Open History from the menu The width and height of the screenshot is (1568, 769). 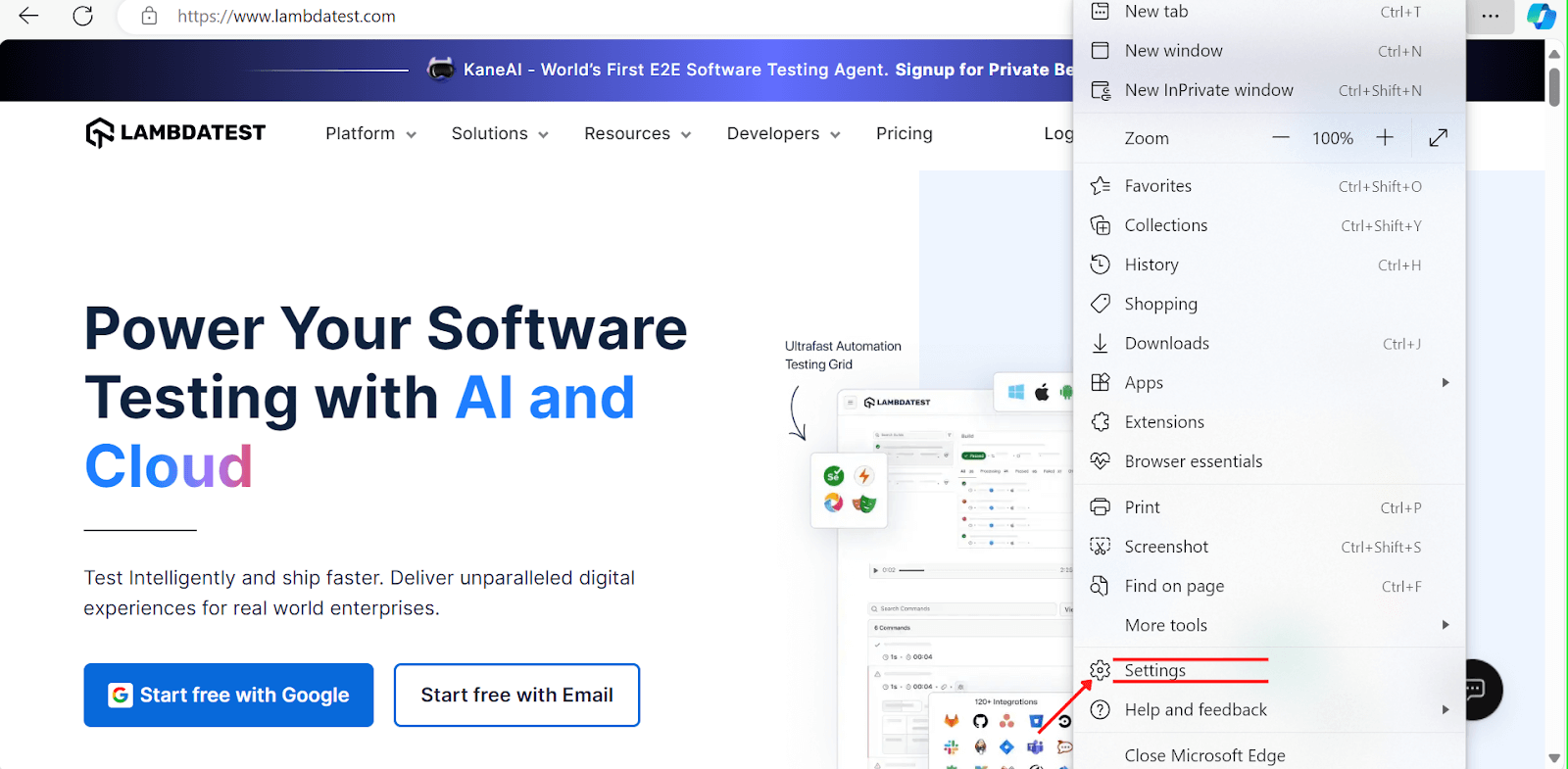tap(1269, 264)
